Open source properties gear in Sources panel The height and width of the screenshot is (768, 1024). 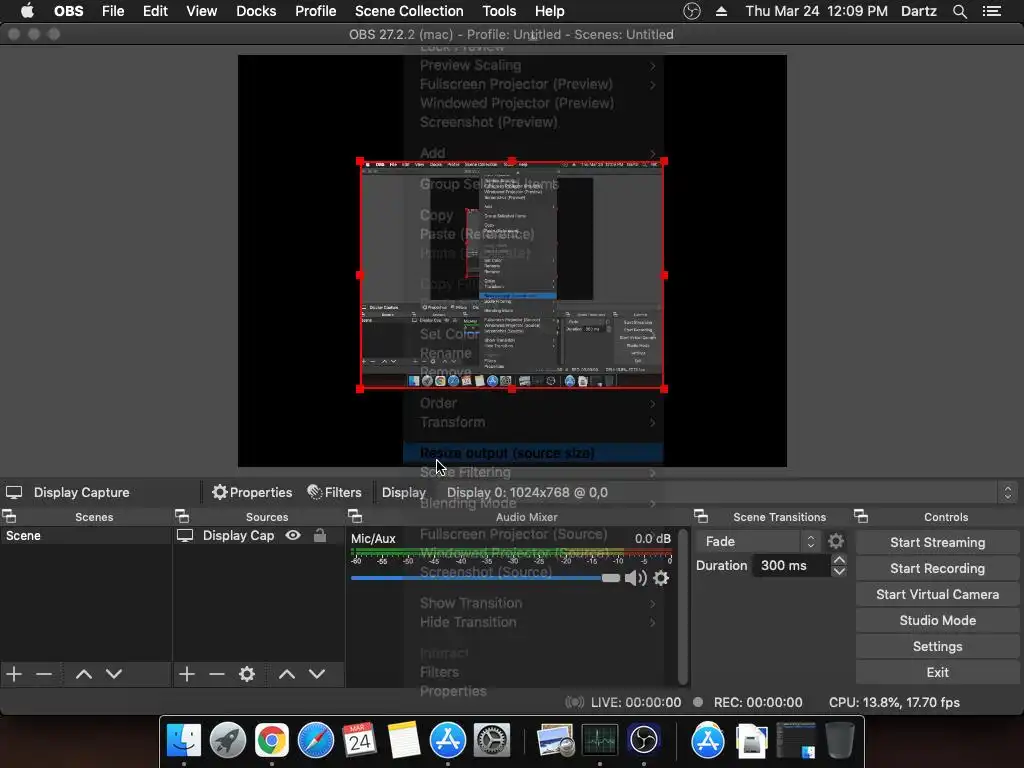point(247,674)
